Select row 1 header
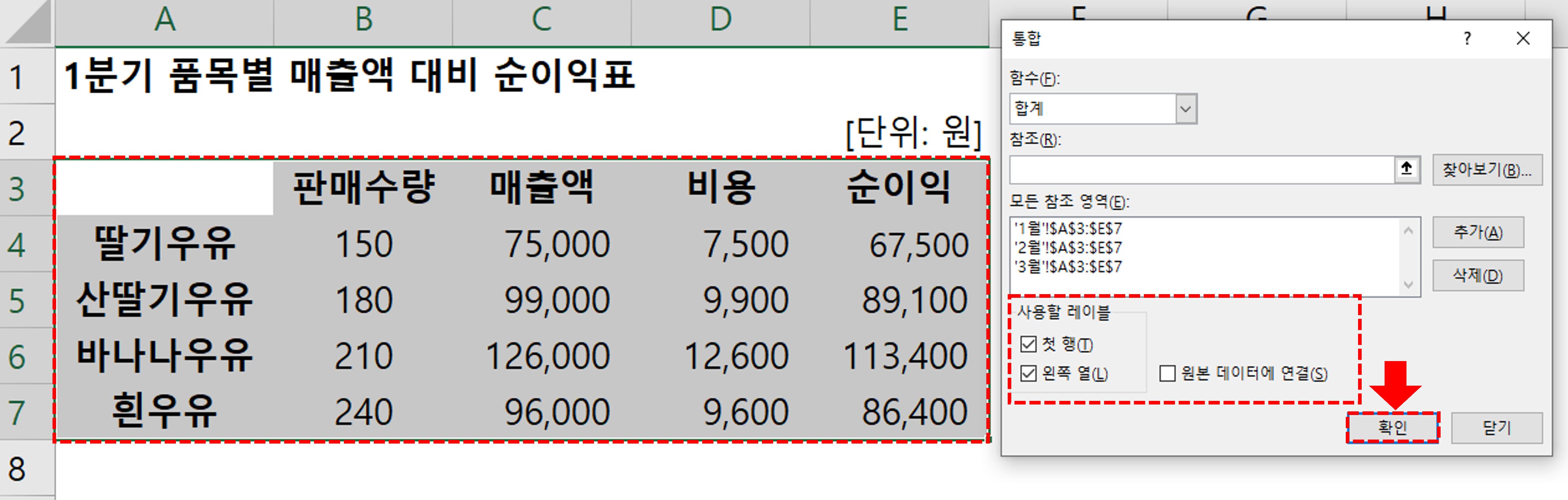 click(x=28, y=76)
